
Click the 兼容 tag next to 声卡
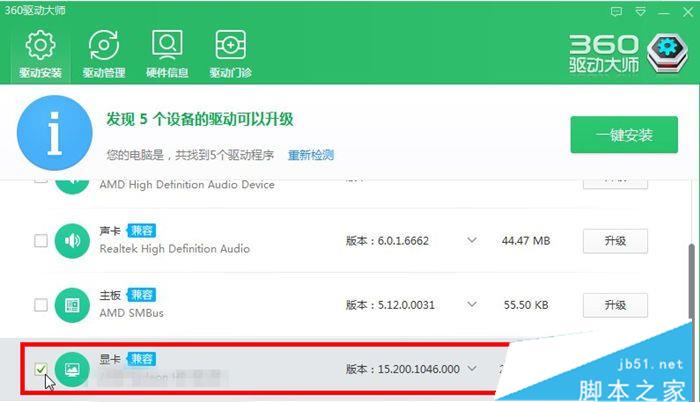(142, 230)
